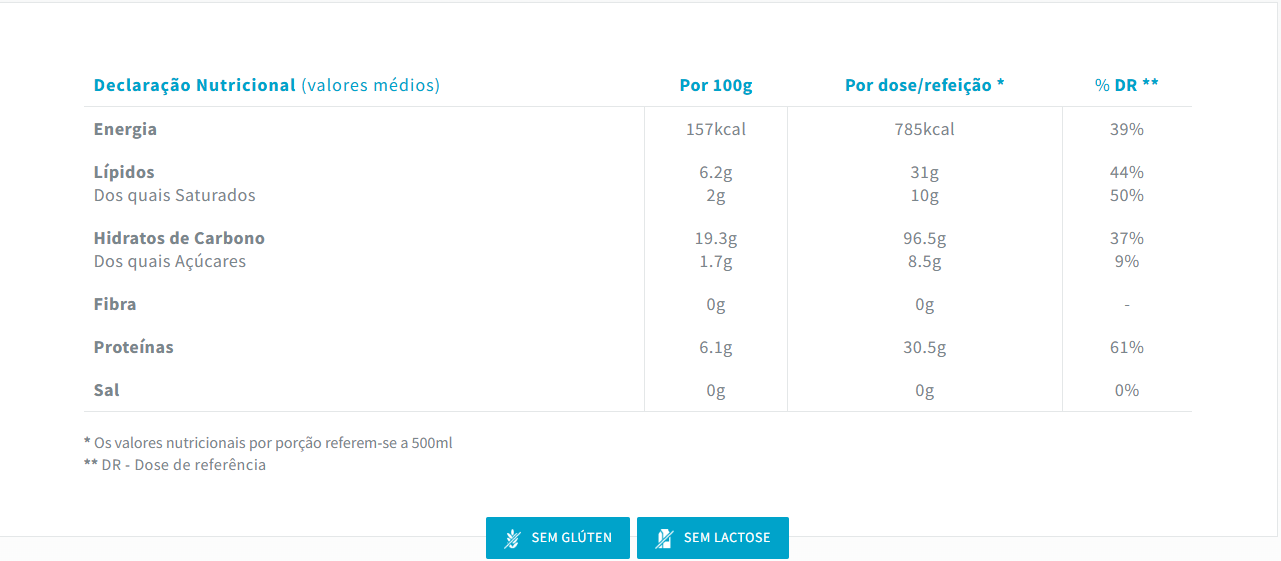Click the 785kcal energy value
This screenshot has width=1281, height=561.
pyautogui.click(x=924, y=129)
